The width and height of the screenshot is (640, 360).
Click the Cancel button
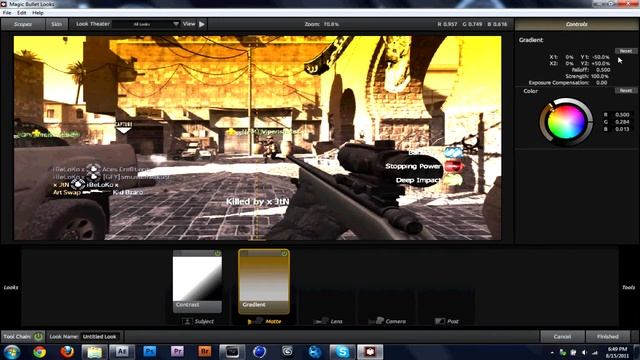tap(562, 337)
